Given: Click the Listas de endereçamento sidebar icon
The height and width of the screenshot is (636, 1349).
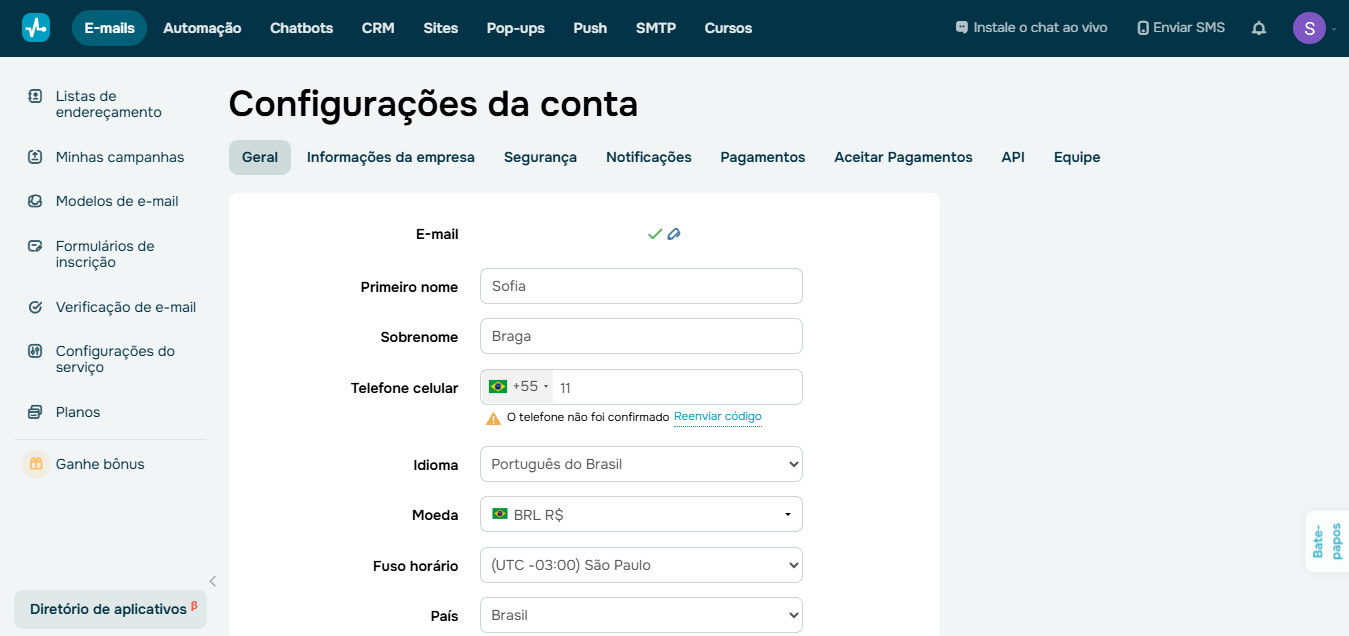Looking at the screenshot, I should 36,97.
